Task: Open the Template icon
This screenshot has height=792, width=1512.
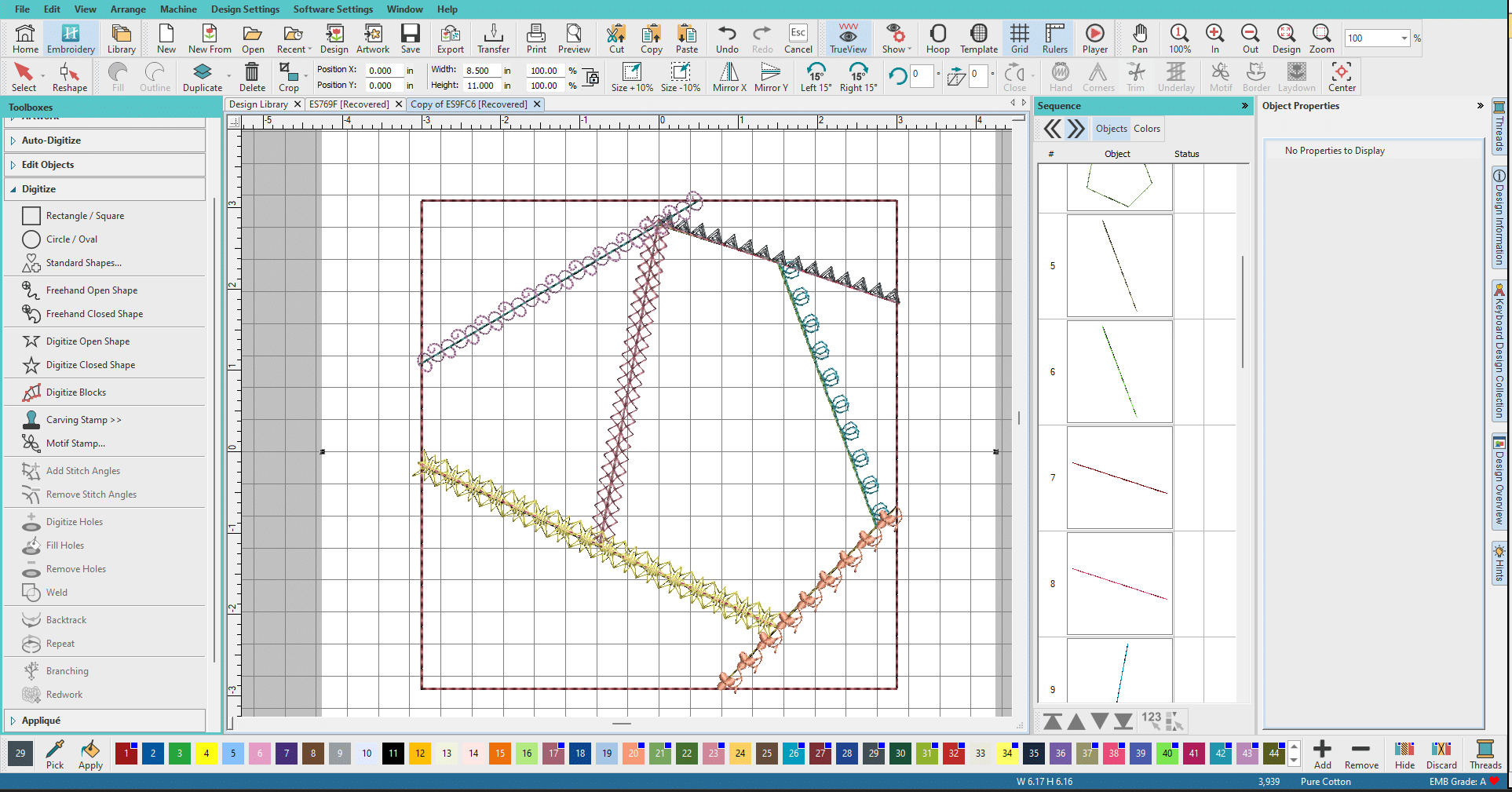Action: click(x=979, y=38)
